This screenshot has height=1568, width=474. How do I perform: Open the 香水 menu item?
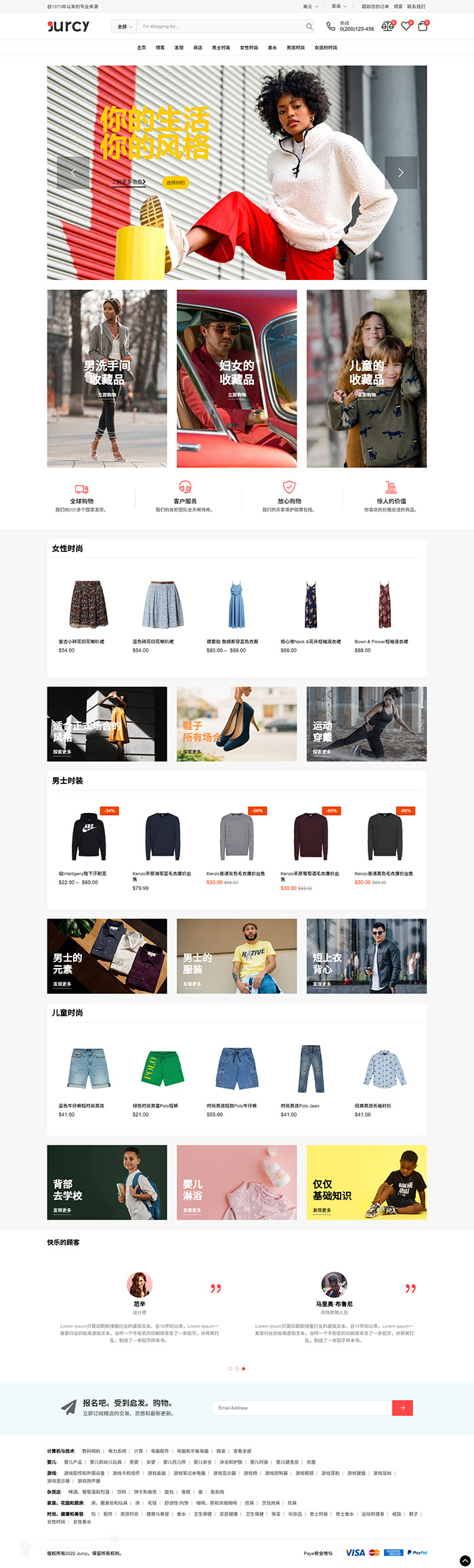(272, 48)
